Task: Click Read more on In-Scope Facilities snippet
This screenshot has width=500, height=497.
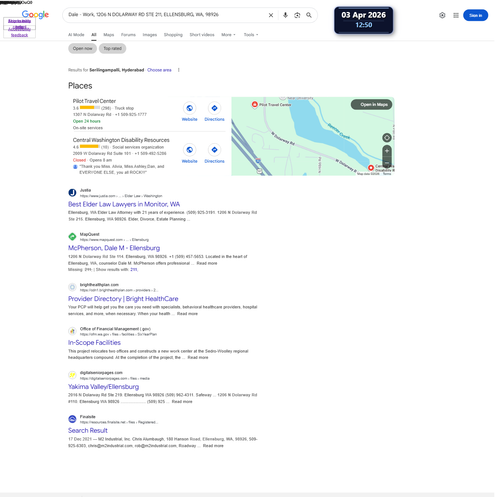Action: (x=198, y=357)
